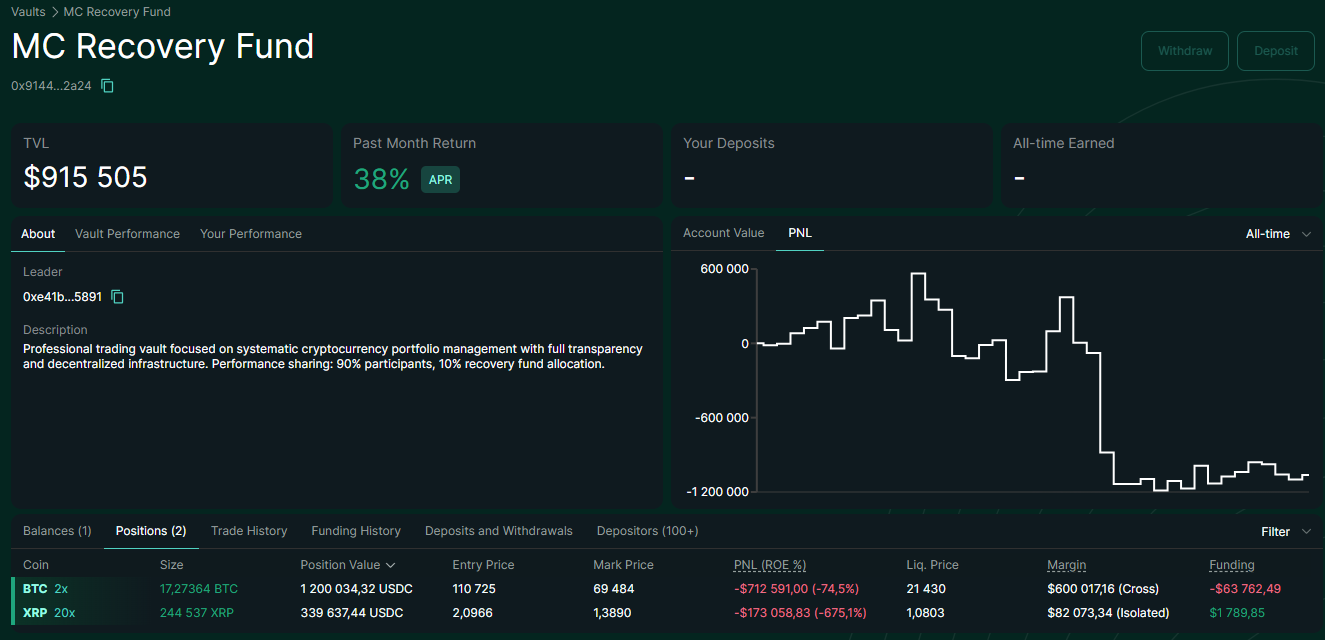Open the Balances (1) tab

[x=57, y=531]
